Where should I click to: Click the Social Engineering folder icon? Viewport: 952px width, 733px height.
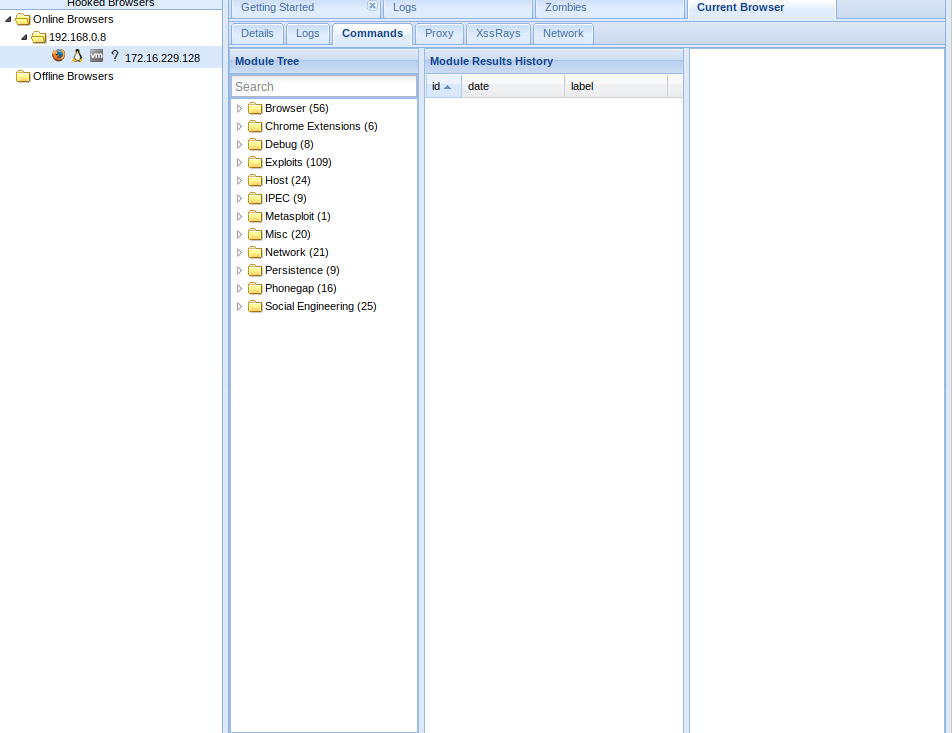pyautogui.click(x=255, y=307)
